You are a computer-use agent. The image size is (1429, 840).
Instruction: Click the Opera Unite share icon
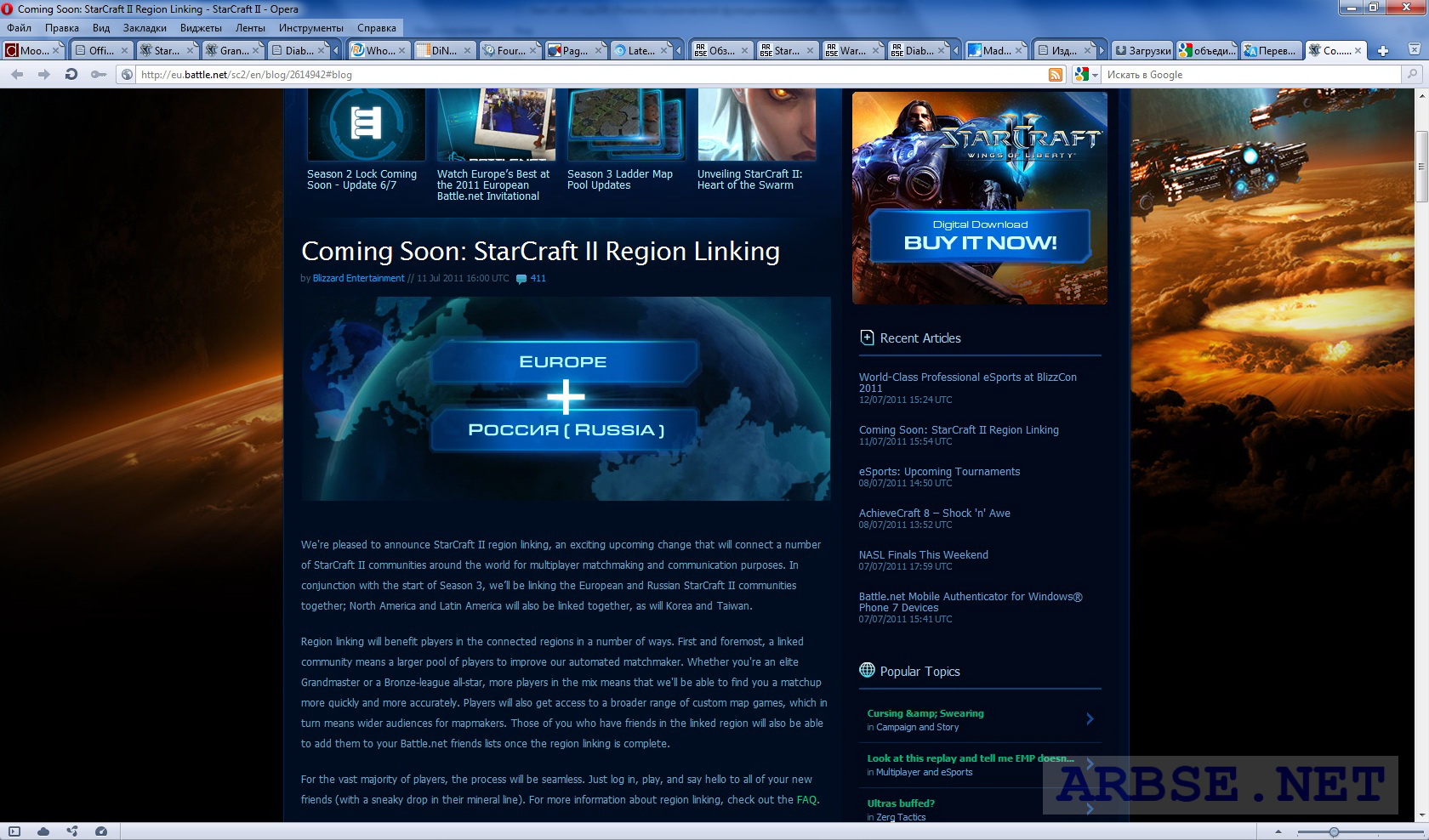pyautogui.click(x=72, y=831)
